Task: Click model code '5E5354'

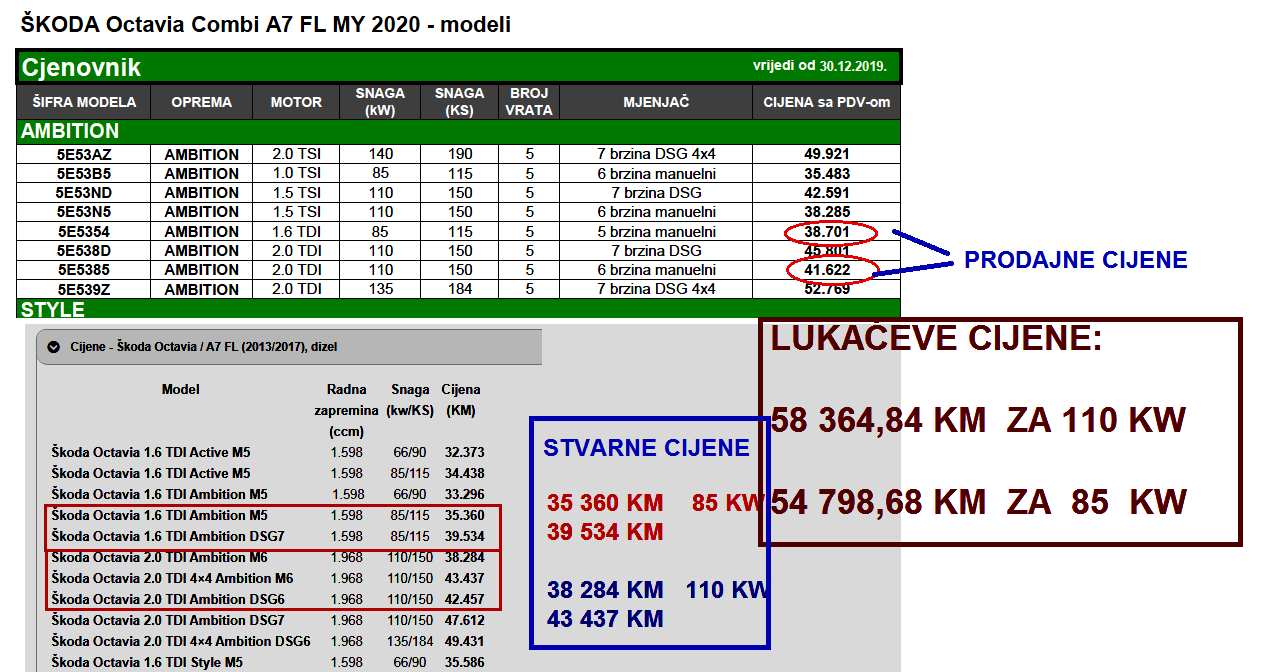Action: pos(84,231)
